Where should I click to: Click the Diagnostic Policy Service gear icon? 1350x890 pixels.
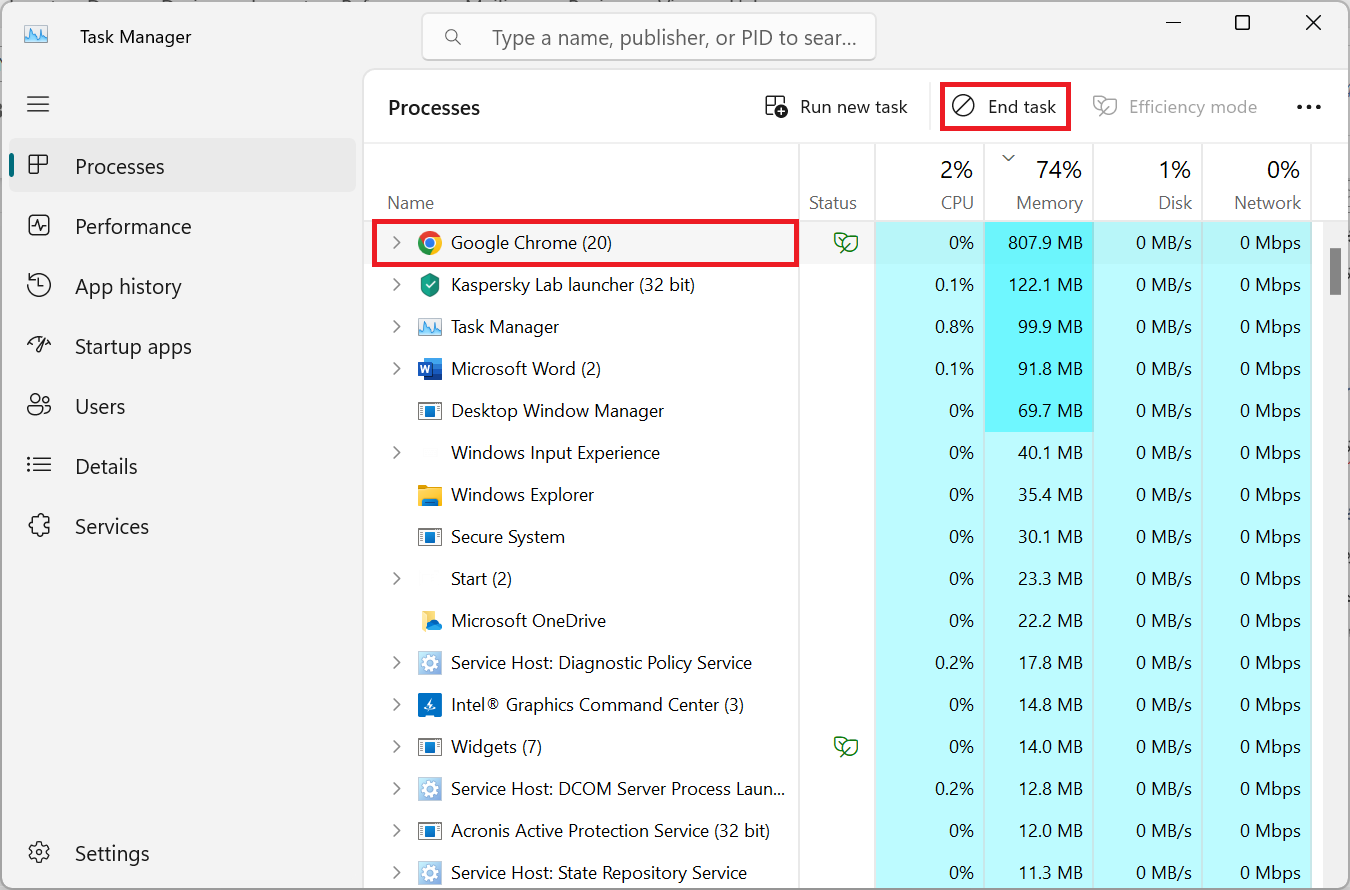[x=430, y=663]
